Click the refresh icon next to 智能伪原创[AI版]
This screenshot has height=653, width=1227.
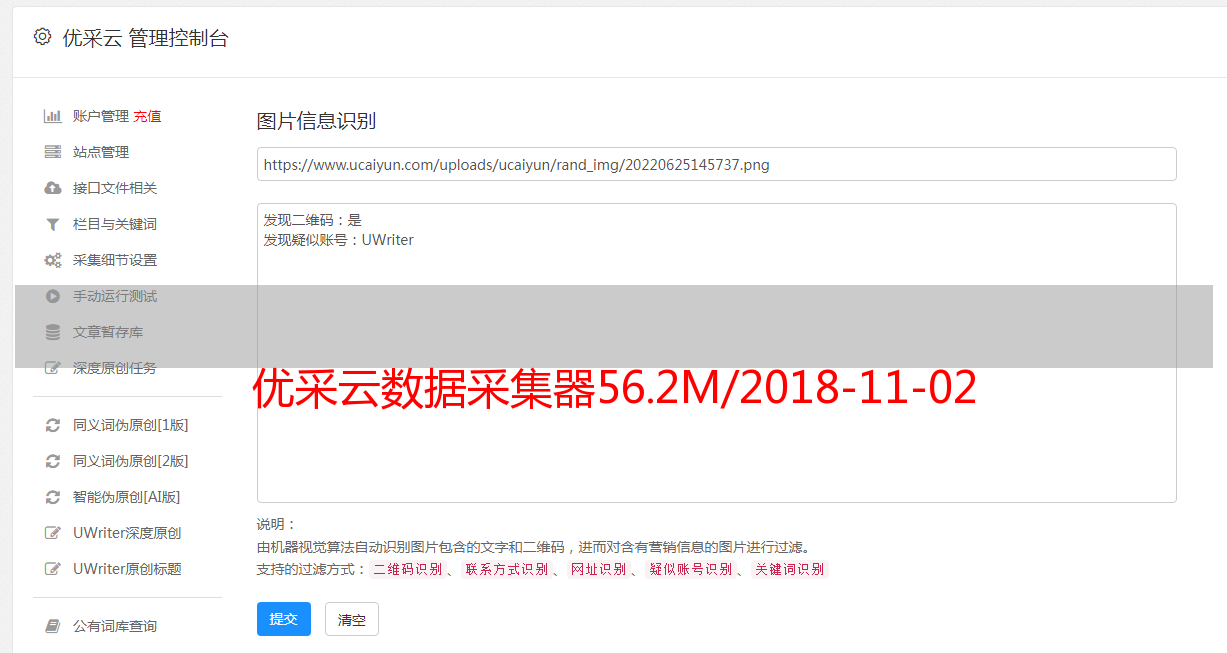tap(53, 497)
